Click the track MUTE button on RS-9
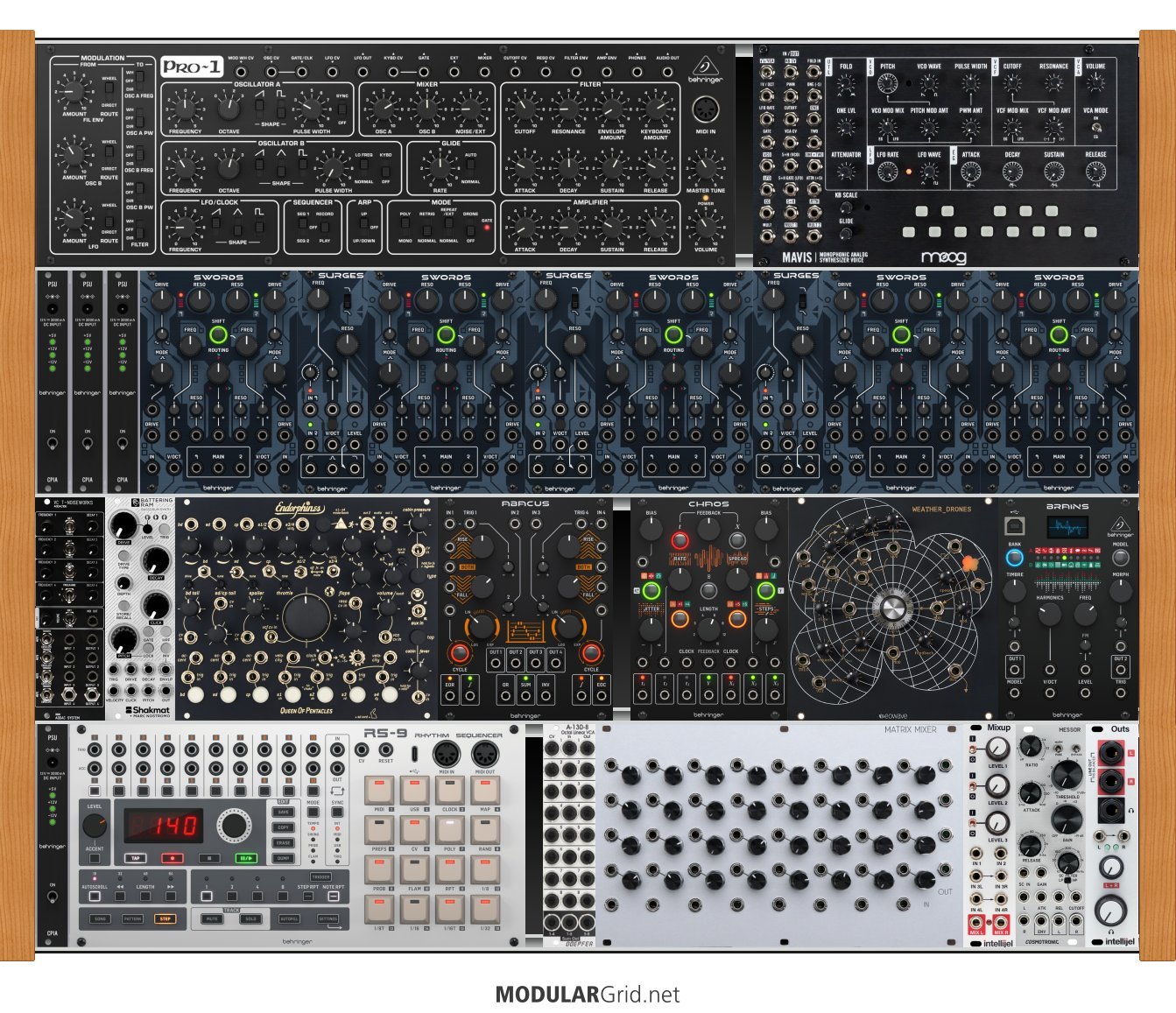Screen dimensions: 1176x1013 pos(211,919)
